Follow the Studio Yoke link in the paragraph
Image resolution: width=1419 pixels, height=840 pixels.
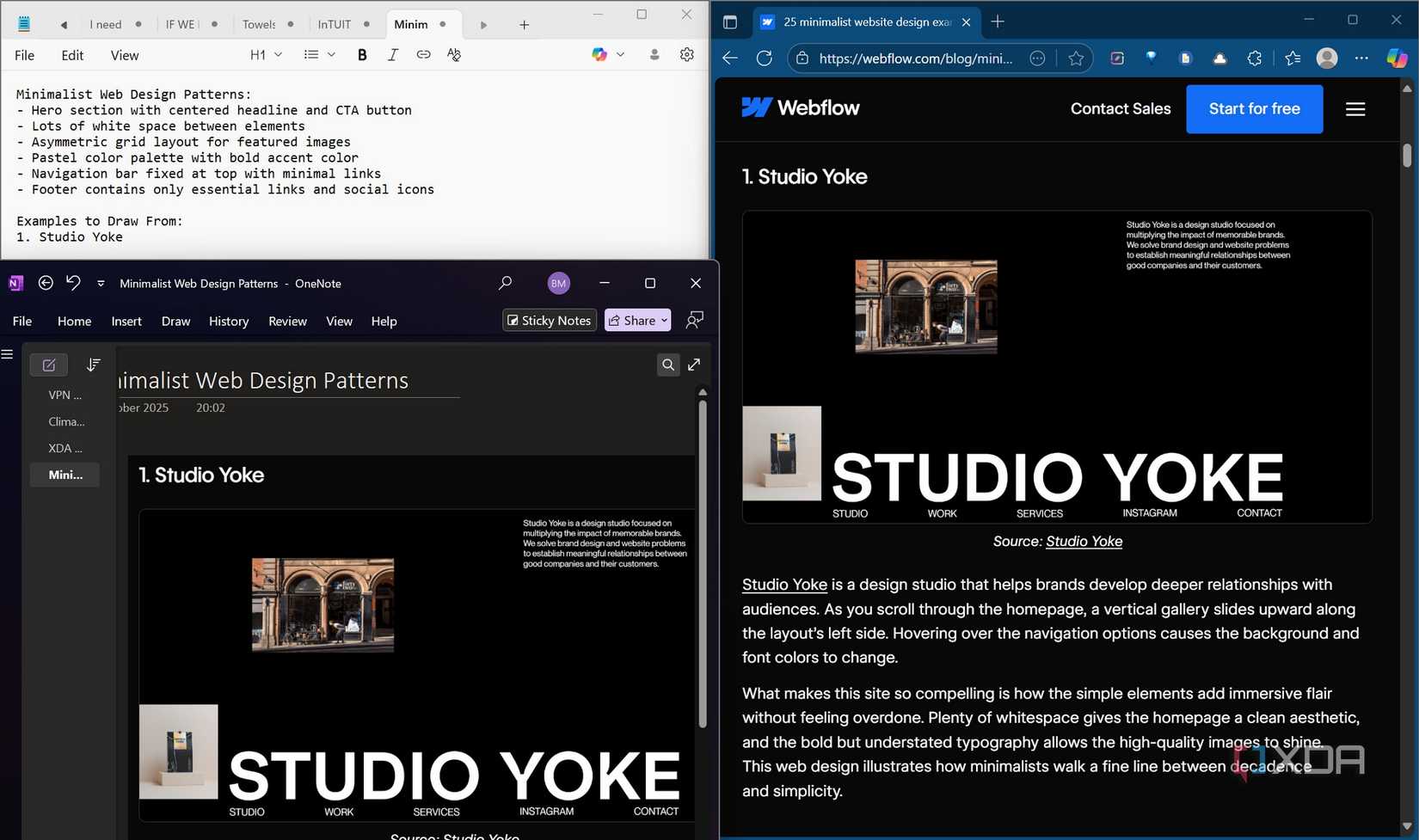coord(784,585)
